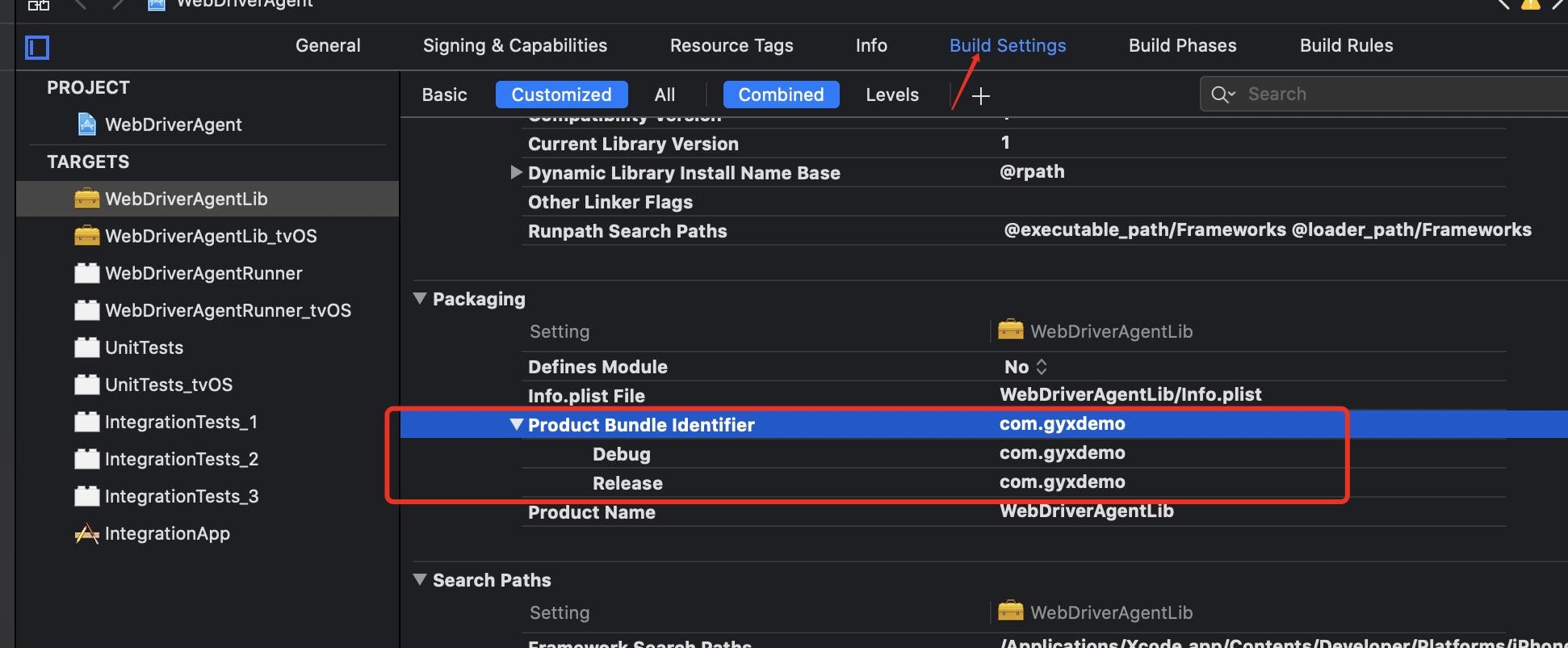The width and height of the screenshot is (1568, 648).
Task: Open the Build Phases tab
Action: 1183,46
